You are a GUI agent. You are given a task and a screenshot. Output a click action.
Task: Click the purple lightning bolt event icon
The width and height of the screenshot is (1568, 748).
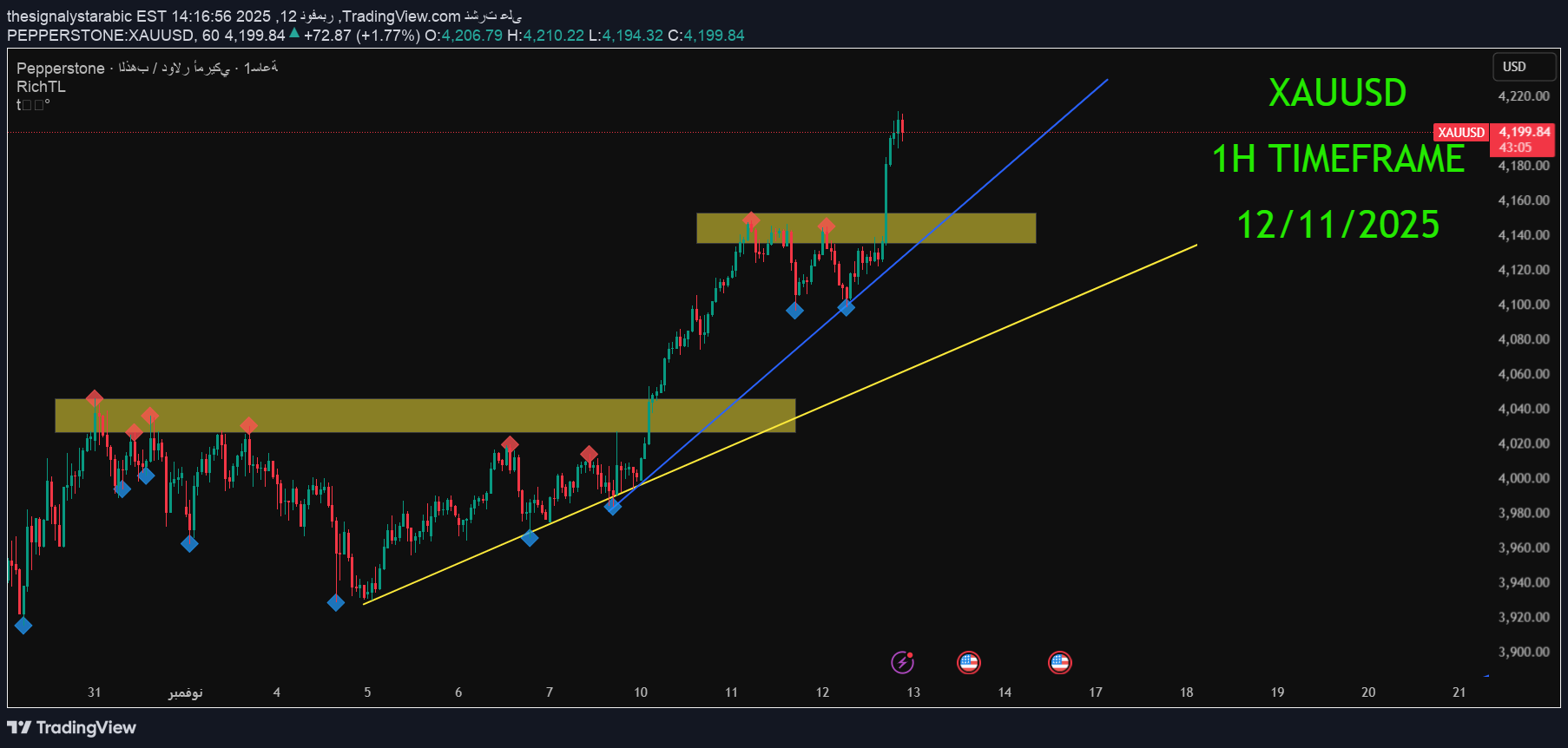[902, 662]
